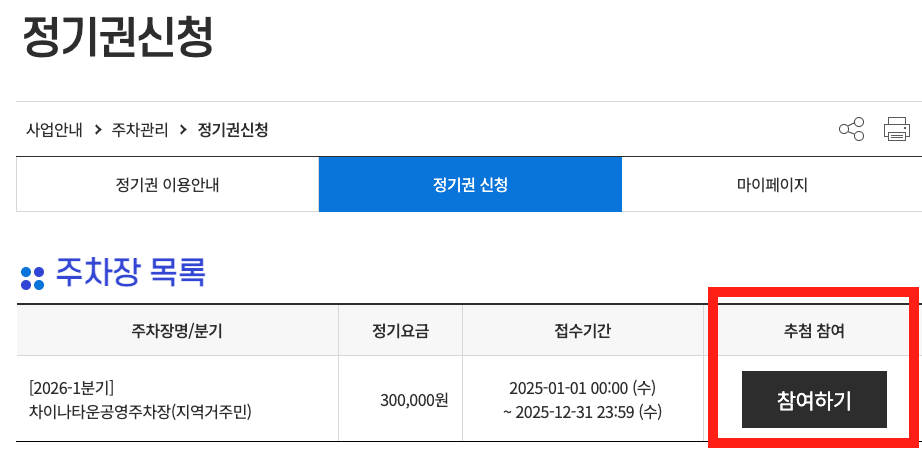Click the share icon

851,129
